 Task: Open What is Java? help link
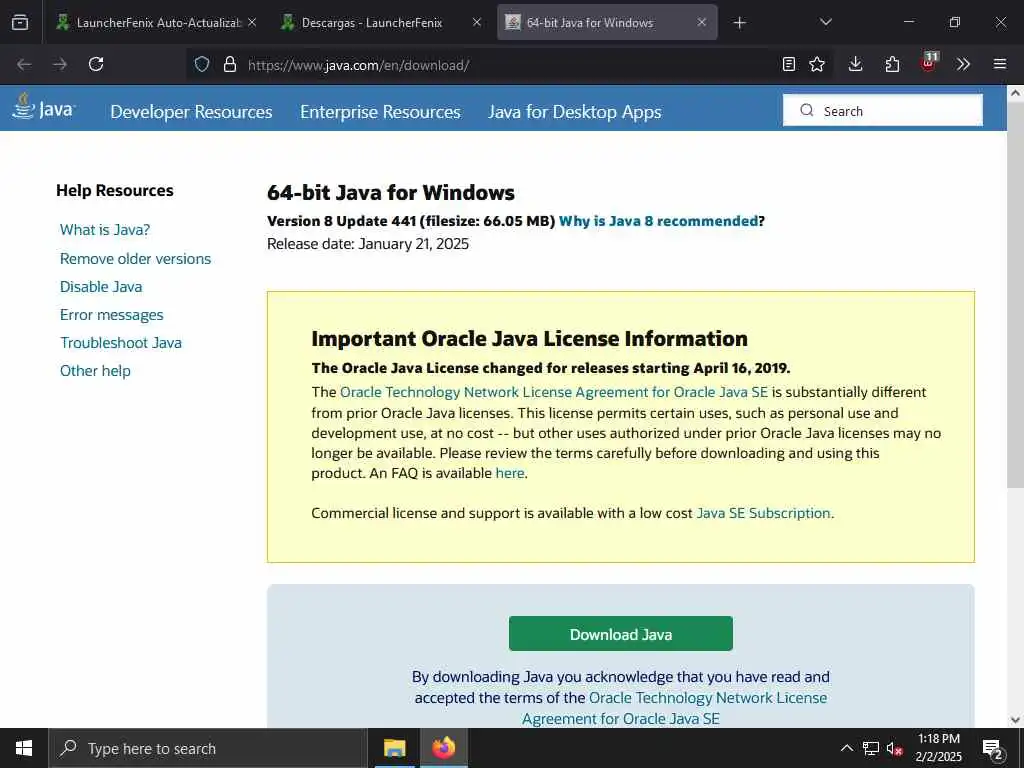coord(105,230)
